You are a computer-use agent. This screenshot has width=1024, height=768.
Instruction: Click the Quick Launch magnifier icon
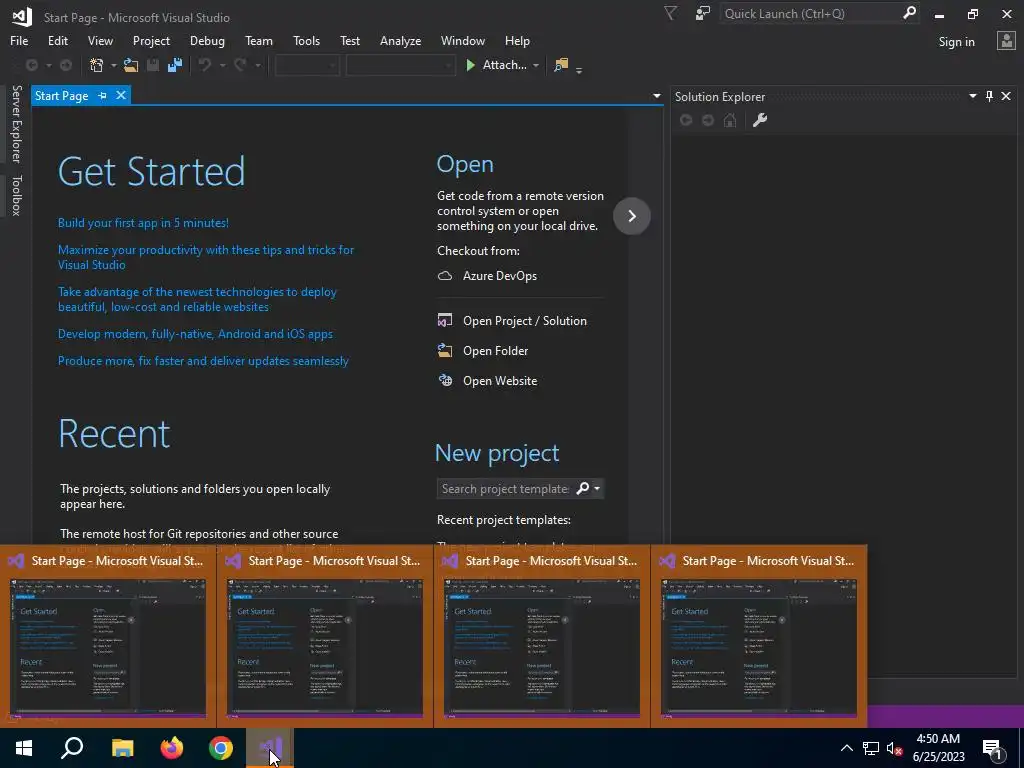coord(910,13)
